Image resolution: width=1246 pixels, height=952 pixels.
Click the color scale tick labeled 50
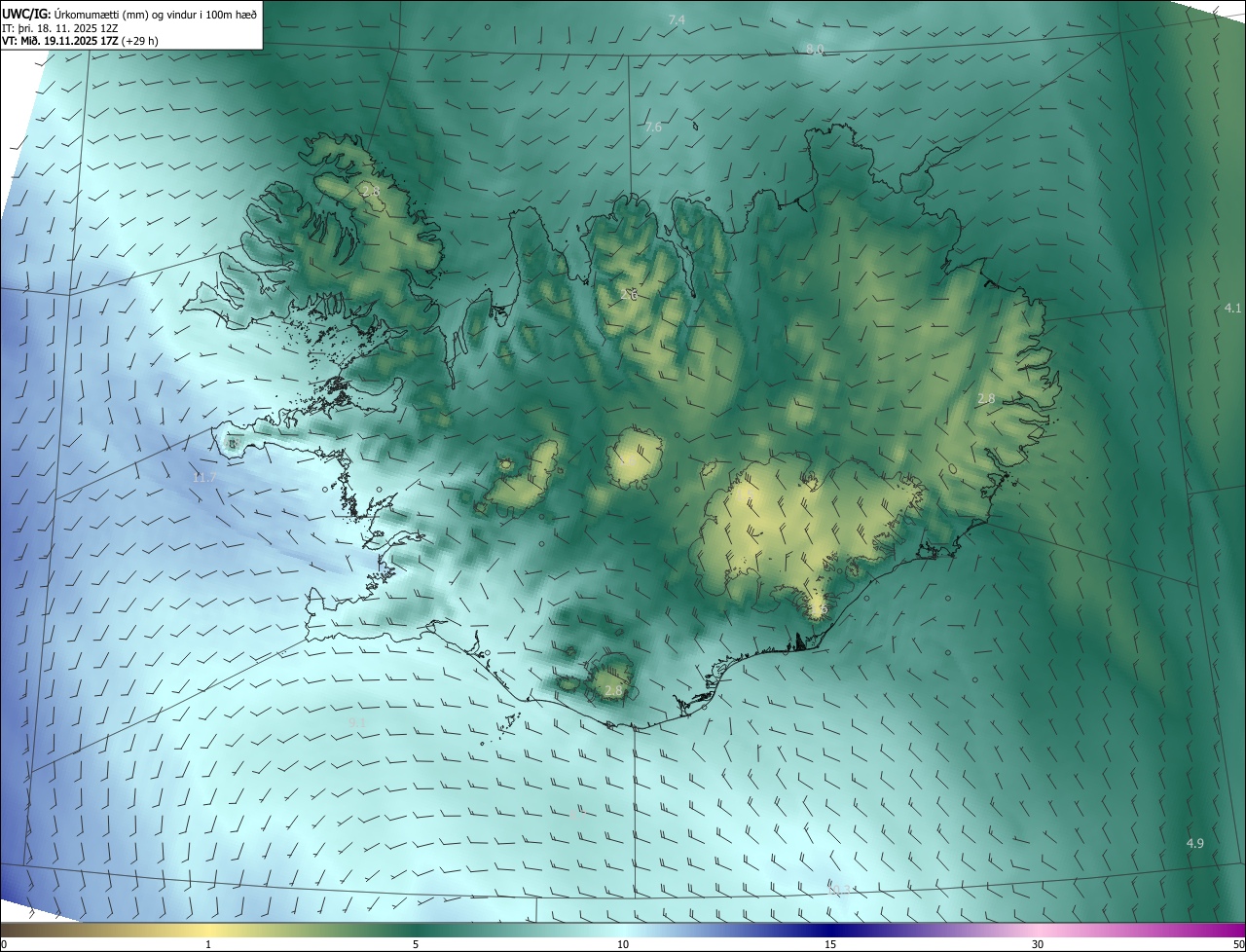click(x=1238, y=945)
